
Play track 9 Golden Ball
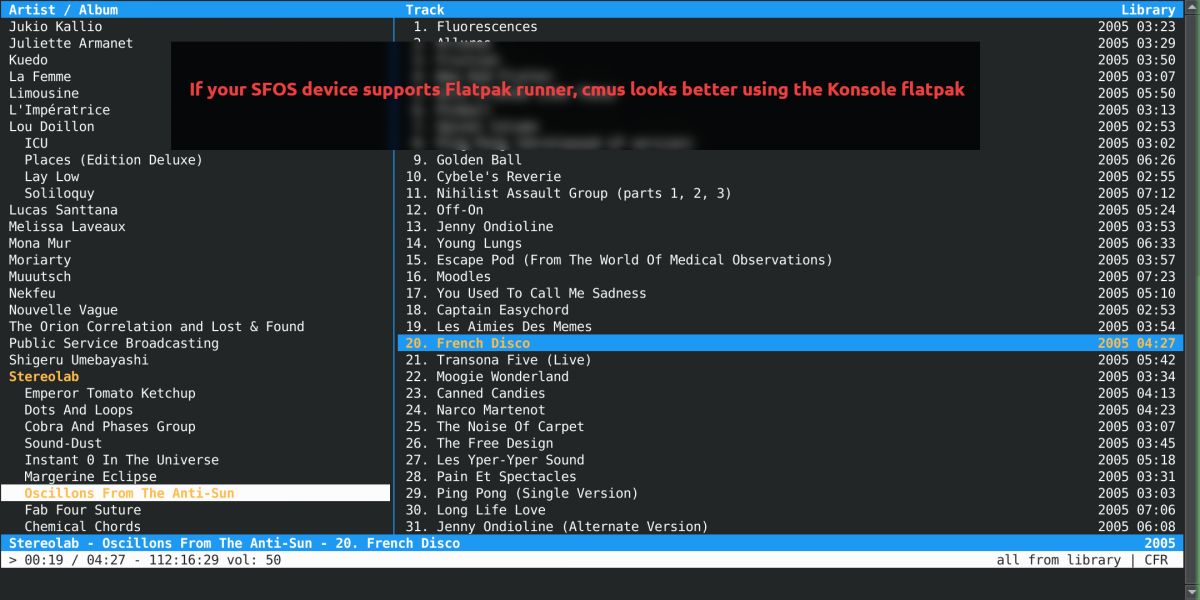(x=478, y=160)
